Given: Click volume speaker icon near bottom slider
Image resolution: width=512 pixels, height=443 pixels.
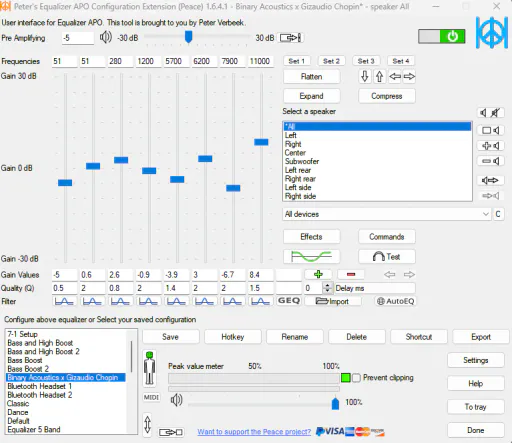Looking at the screenshot, I should click(x=176, y=400).
